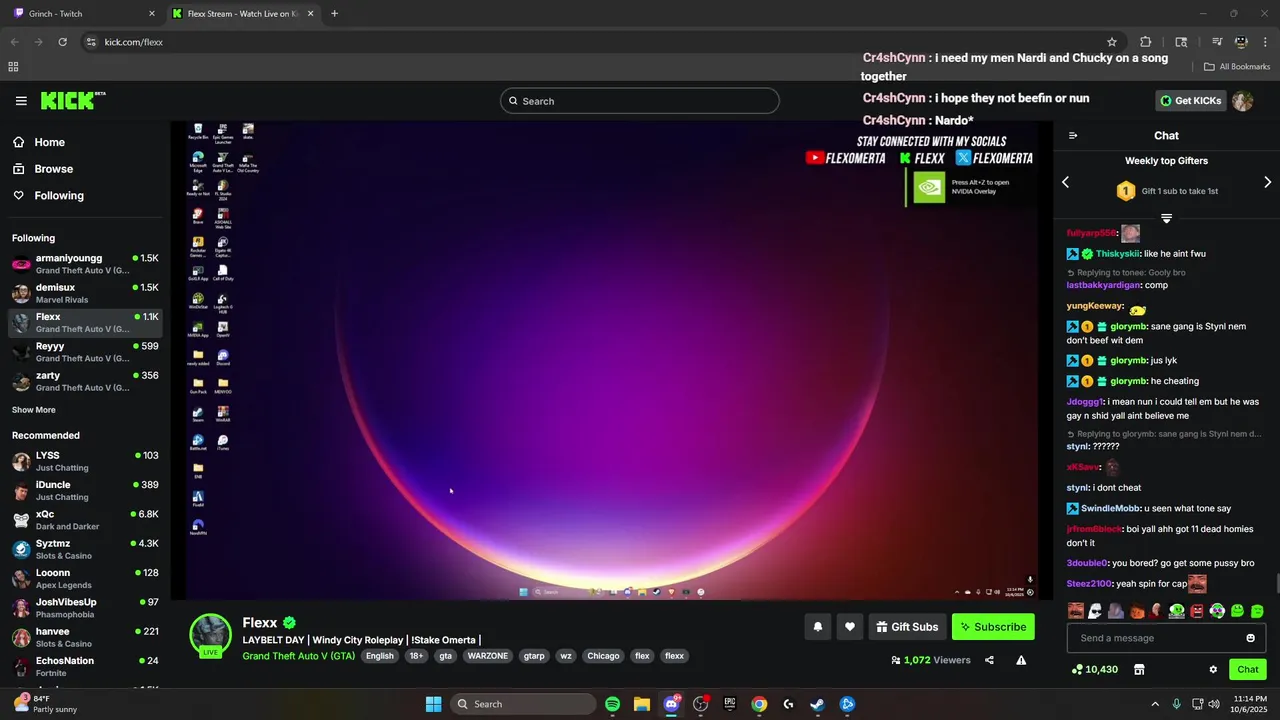This screenshot has height=720, width=1280.
Task: Click the share stream icon
Action: 989,660
